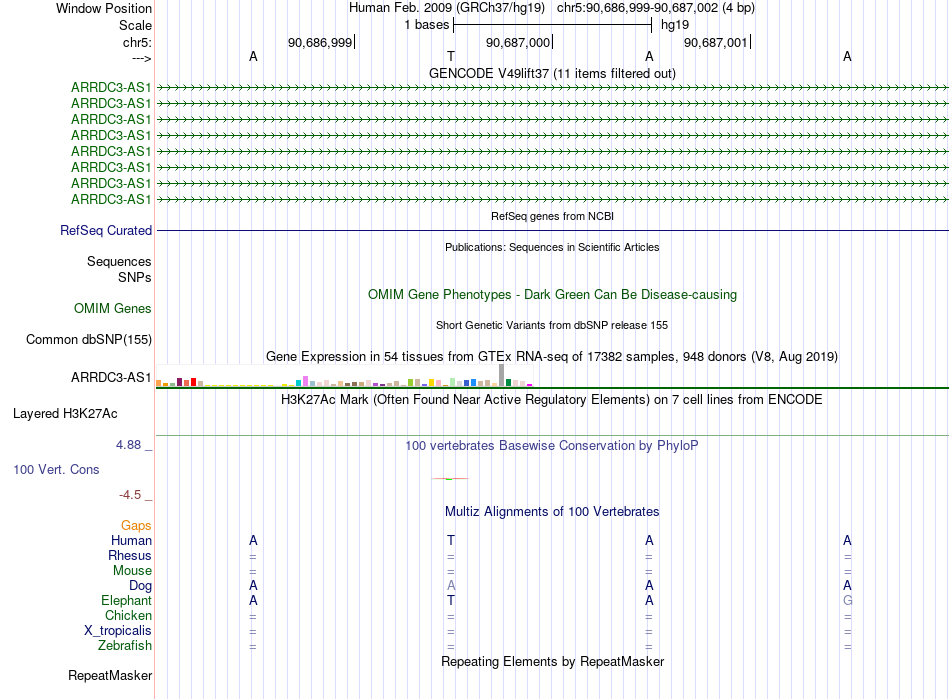This screenshot has height=699, width=950.
Task: Open the 'RefSeq Curated' track label
Action: click(106, 230)
